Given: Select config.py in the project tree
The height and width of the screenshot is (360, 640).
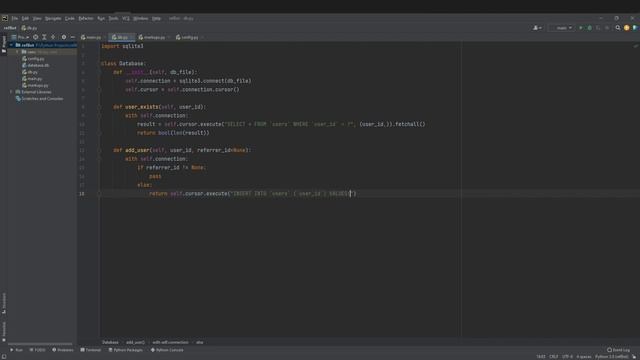Looking at the screenshot, I should pos(33,59).
